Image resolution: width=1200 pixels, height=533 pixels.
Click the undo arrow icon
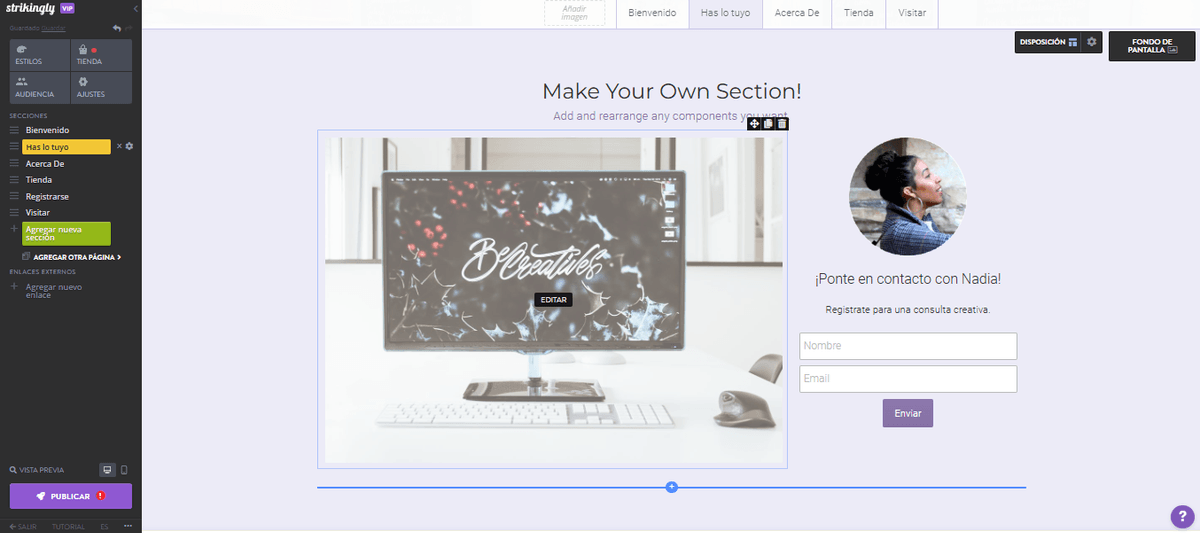[117, 28]
